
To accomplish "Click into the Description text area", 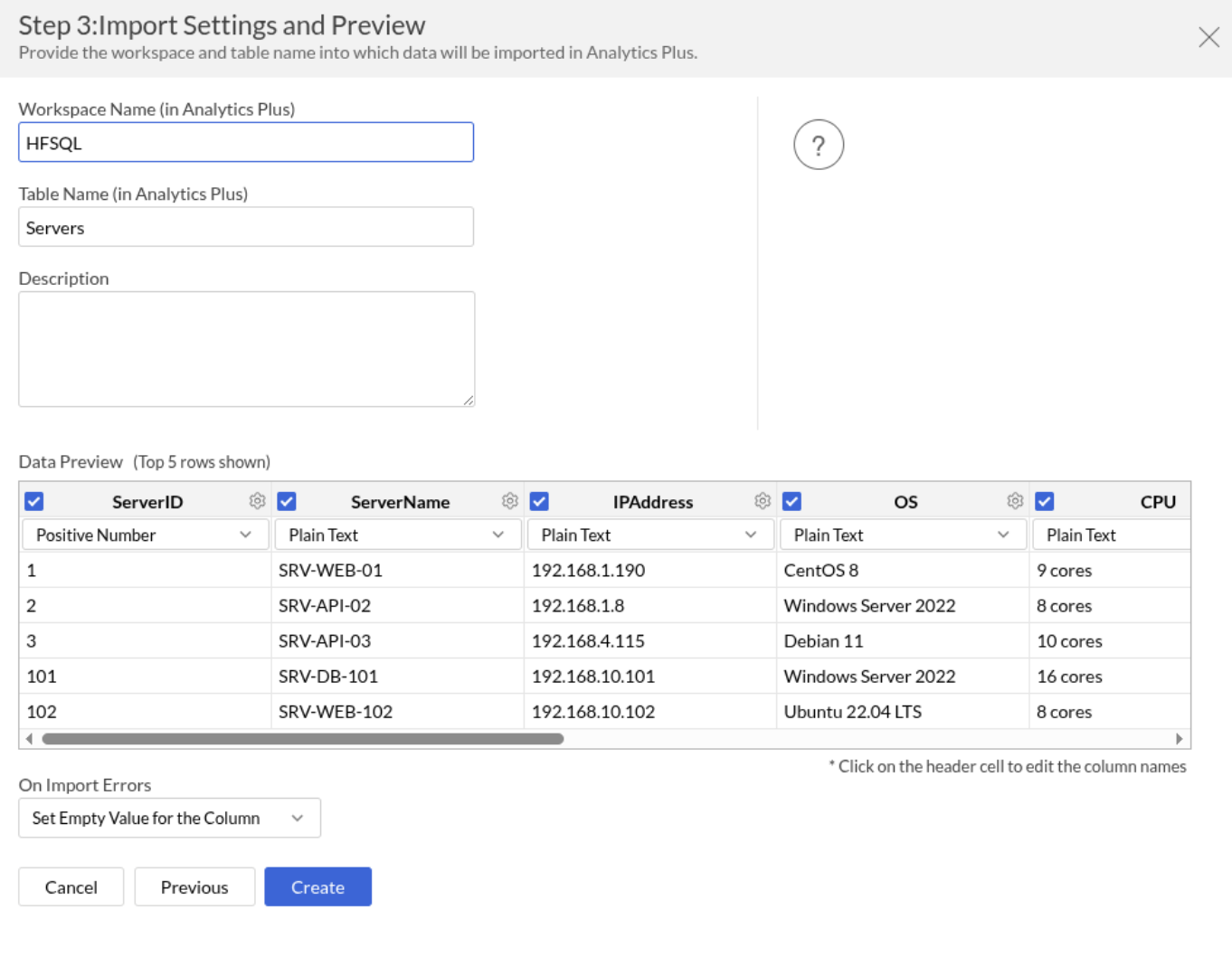I will click(x=246, y=349).
